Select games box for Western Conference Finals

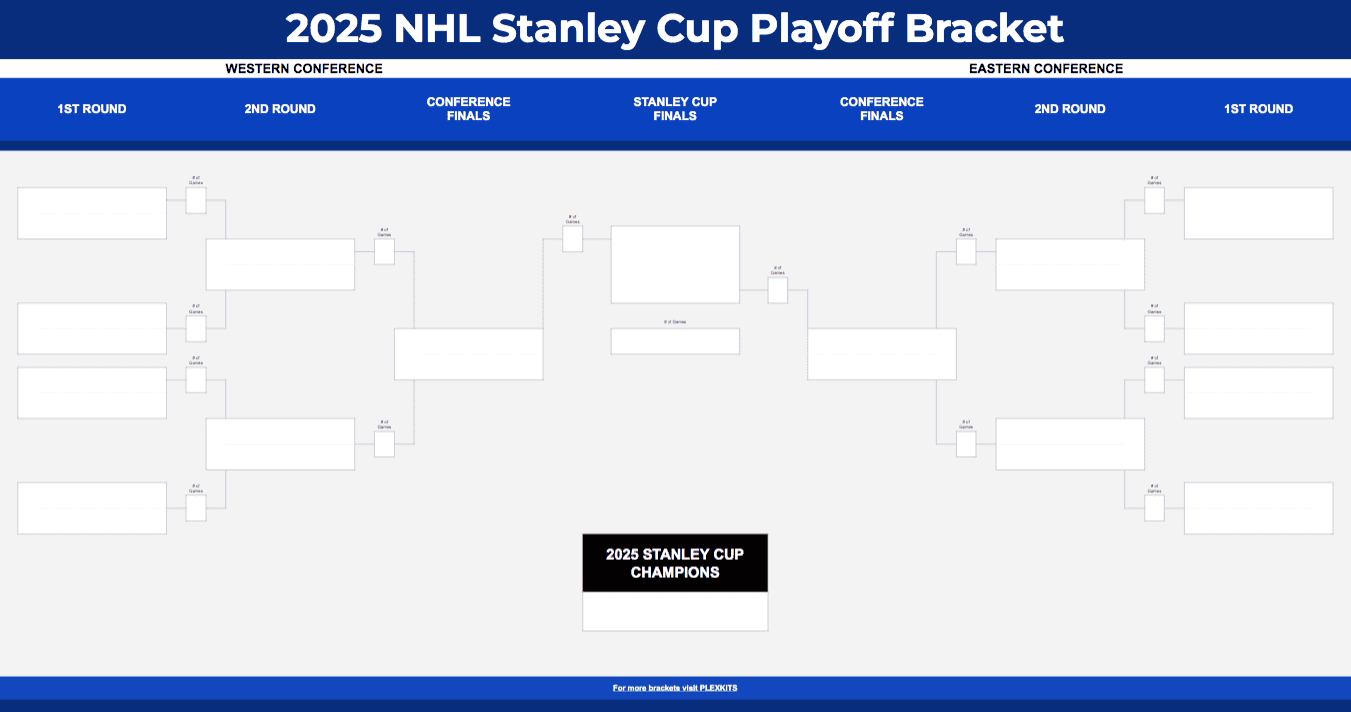572,239
